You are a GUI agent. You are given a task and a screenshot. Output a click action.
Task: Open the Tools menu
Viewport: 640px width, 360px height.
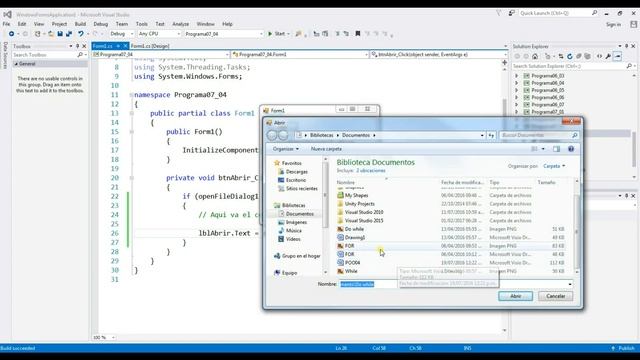tap(142, 24)
